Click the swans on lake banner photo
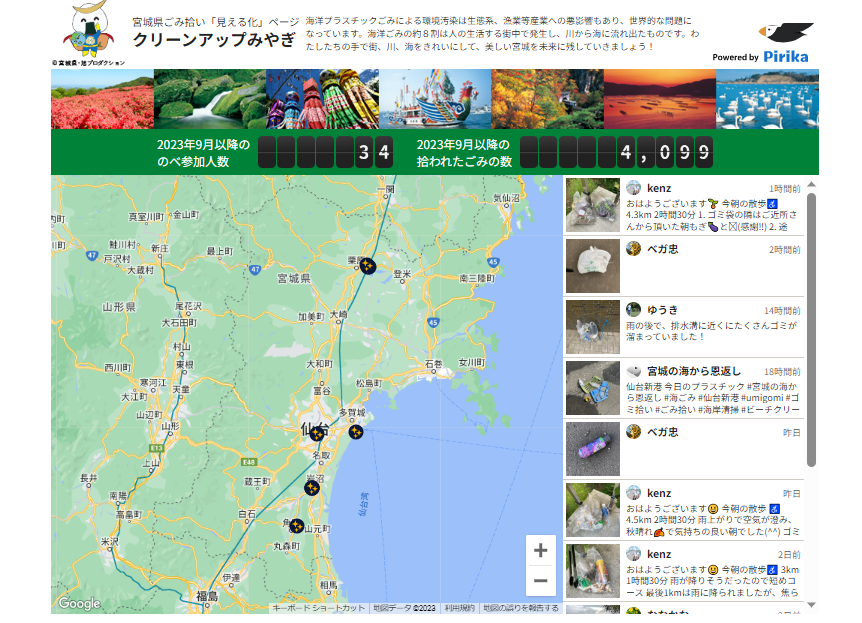 (x=767, y=99)
